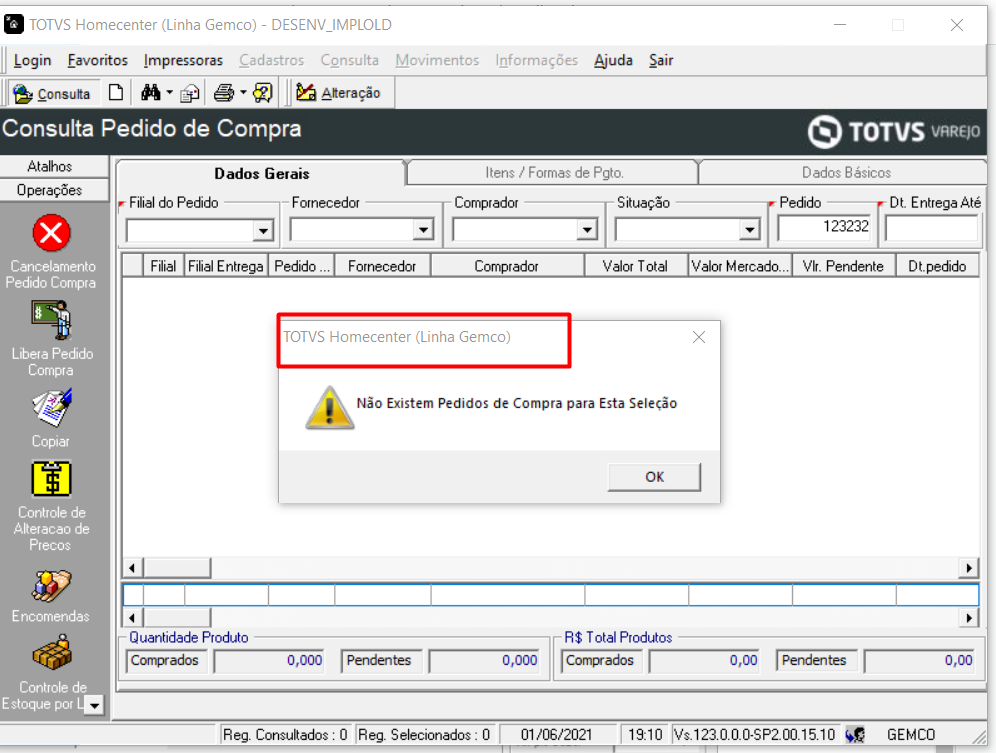Click the new blank document toolbar icon
The image size is (996, 753).
tap(116, 93)
